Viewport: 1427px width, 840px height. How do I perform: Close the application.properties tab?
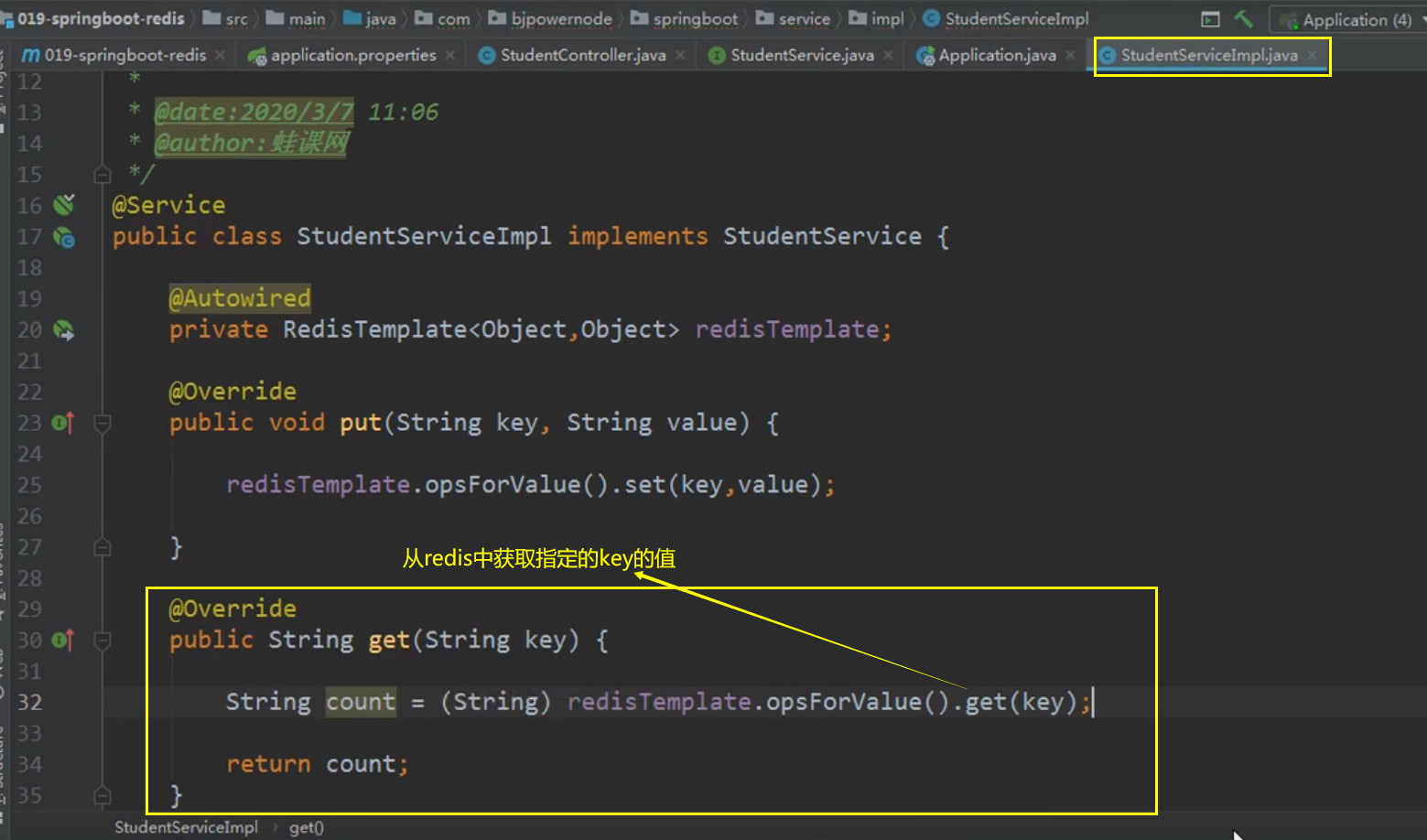450,55
